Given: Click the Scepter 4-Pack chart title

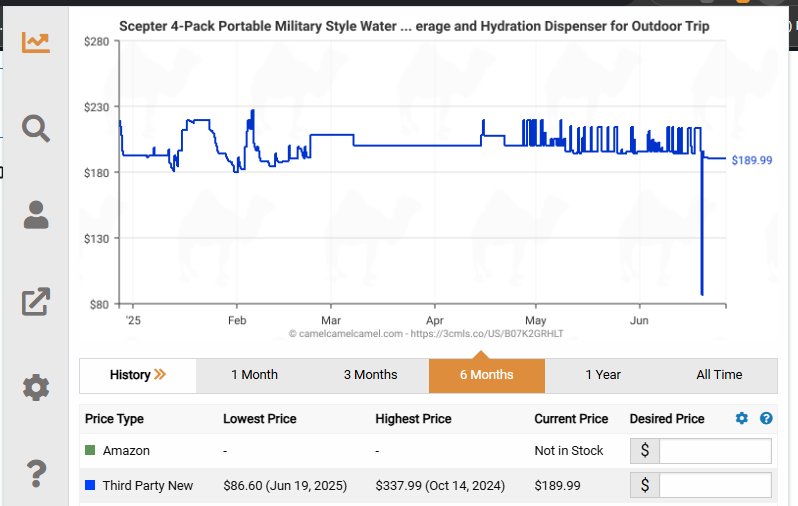Looking at the screenshot, I should click(x=414, y=26).
